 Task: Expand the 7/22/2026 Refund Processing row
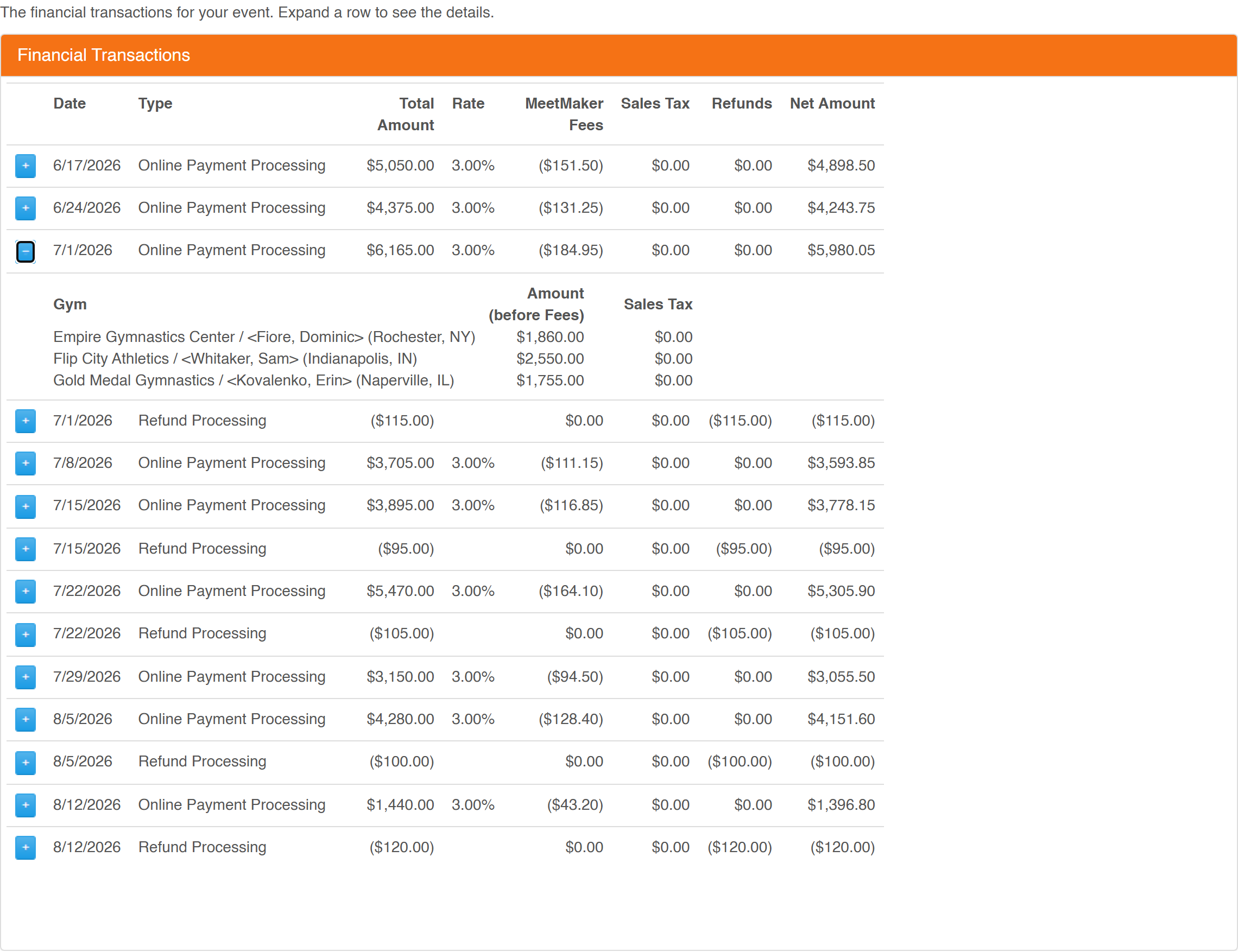26,634
